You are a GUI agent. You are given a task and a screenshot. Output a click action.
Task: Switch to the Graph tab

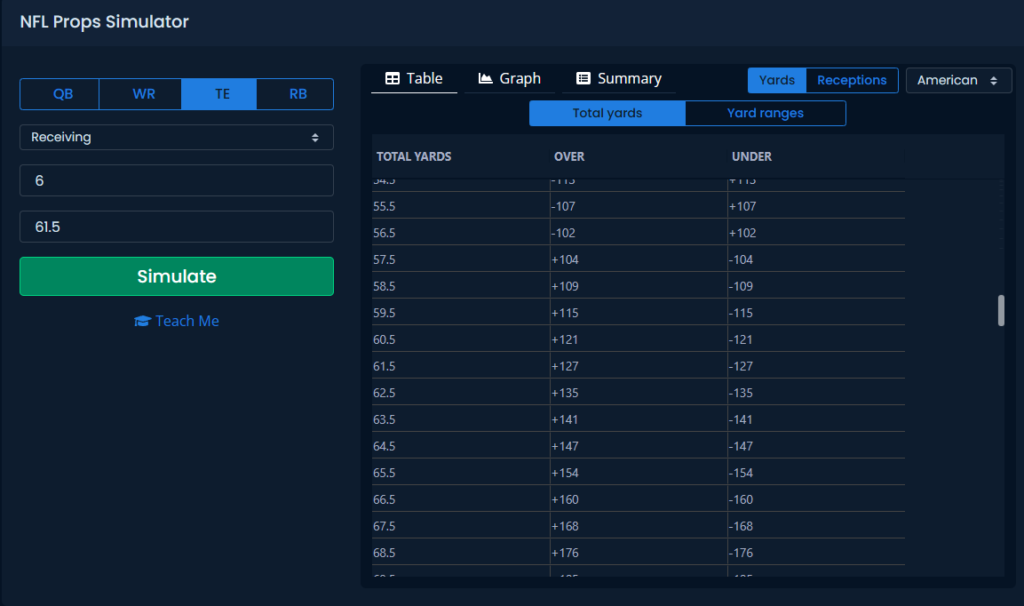point(509,78)
